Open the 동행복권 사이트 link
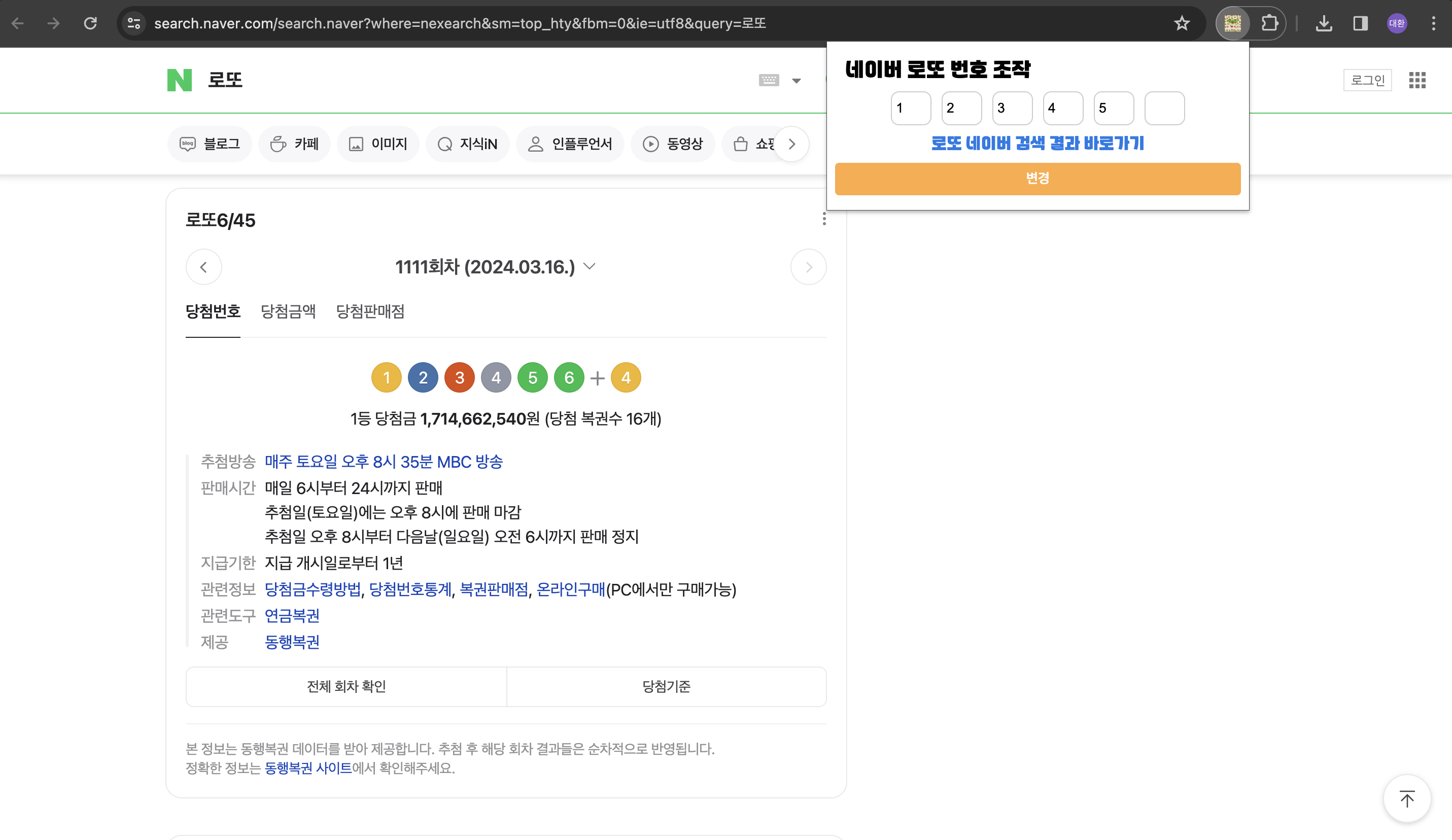The height and width of the screenshot is (840, 1452). (307, 768)
